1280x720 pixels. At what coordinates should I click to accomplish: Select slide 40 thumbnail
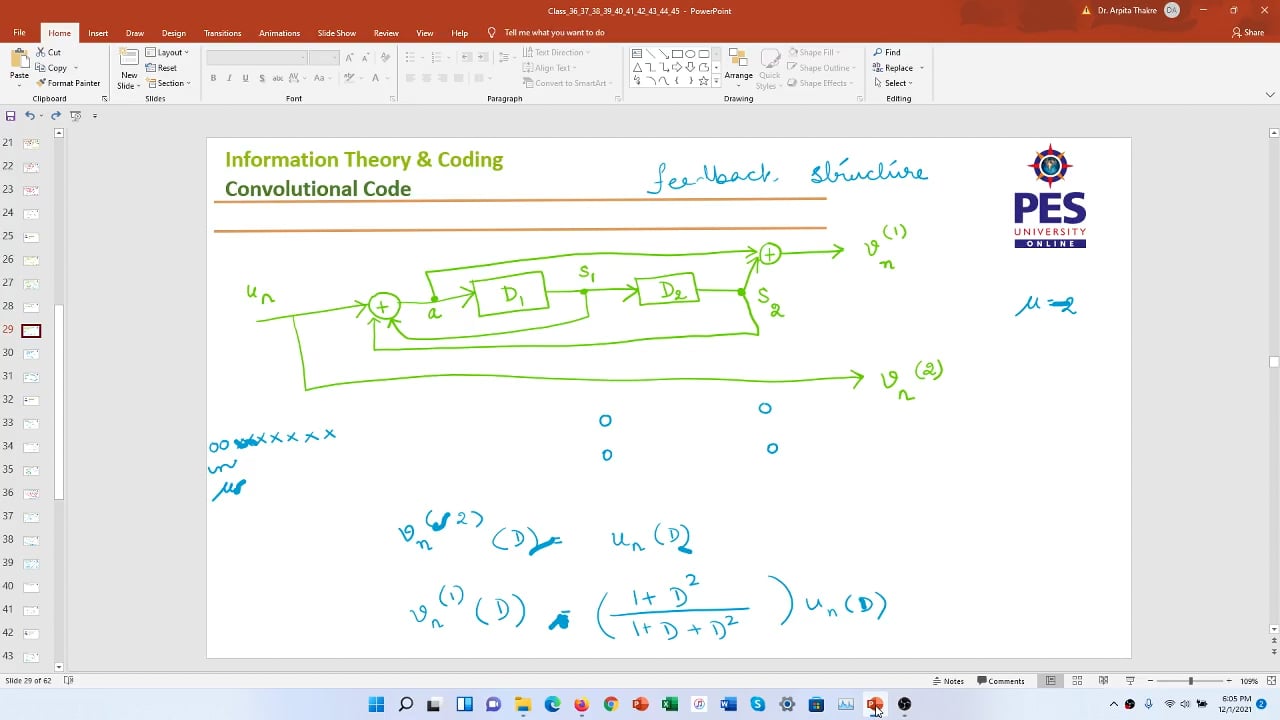pyautogui.click(x=31, y=586)
